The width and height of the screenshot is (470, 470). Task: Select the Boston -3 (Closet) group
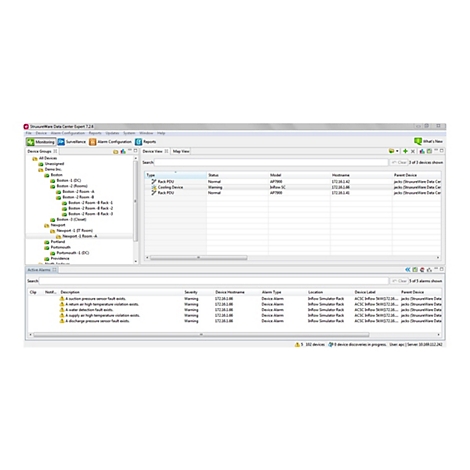[x=71, y=219]
